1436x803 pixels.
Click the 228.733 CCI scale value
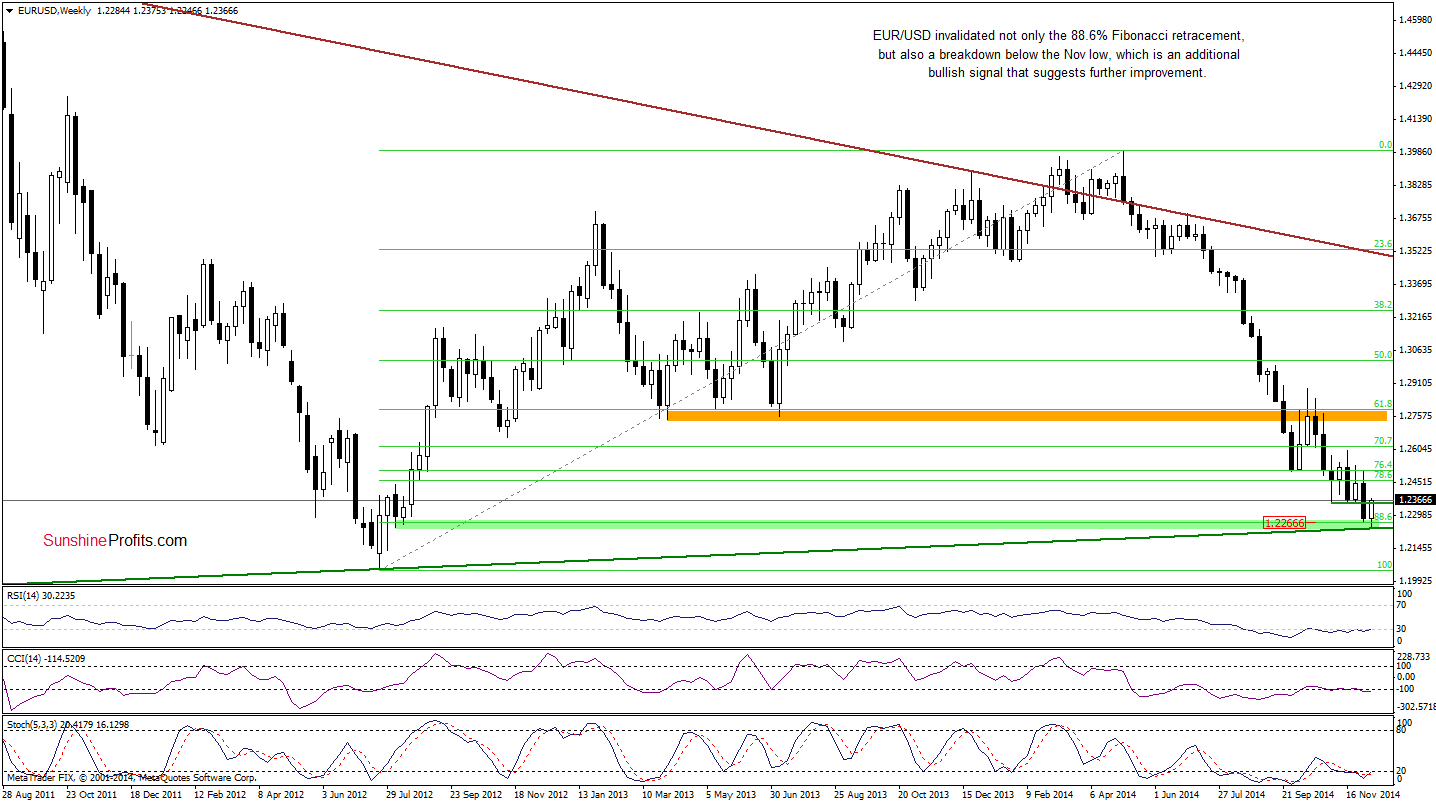pyautogui.click(x=1414, y=657)
